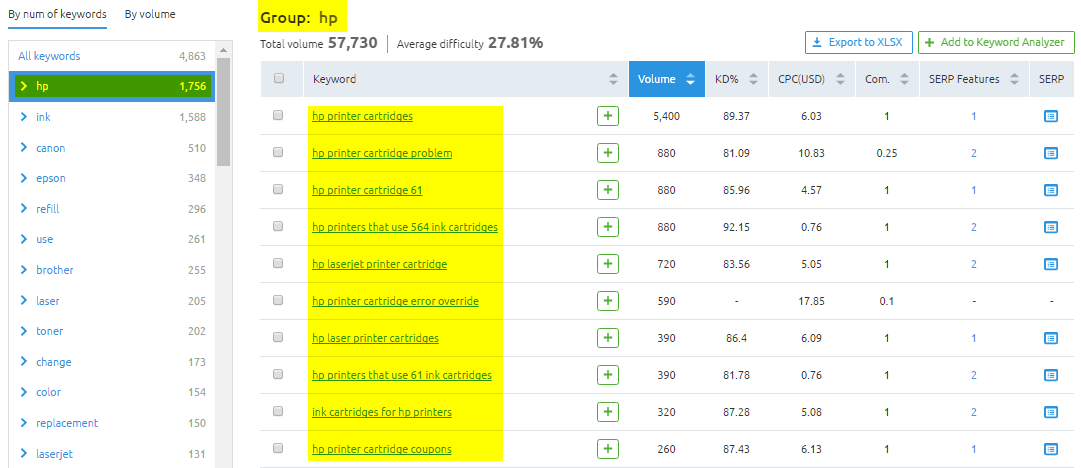Screen dimensions: 1081x468
Task: Sort by CPC(USD) column arrows
Action: [x=840, y=79]
